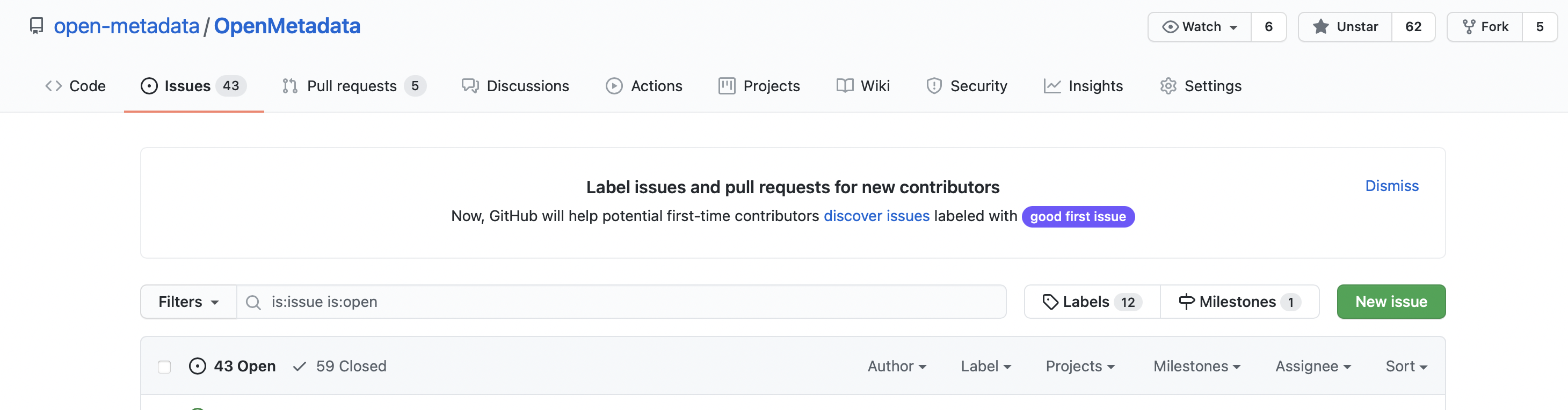This screenshot has height=410, width=1568.
Task: Click the discover issues link
Action: pyautogui.click(x=876, y=216)
